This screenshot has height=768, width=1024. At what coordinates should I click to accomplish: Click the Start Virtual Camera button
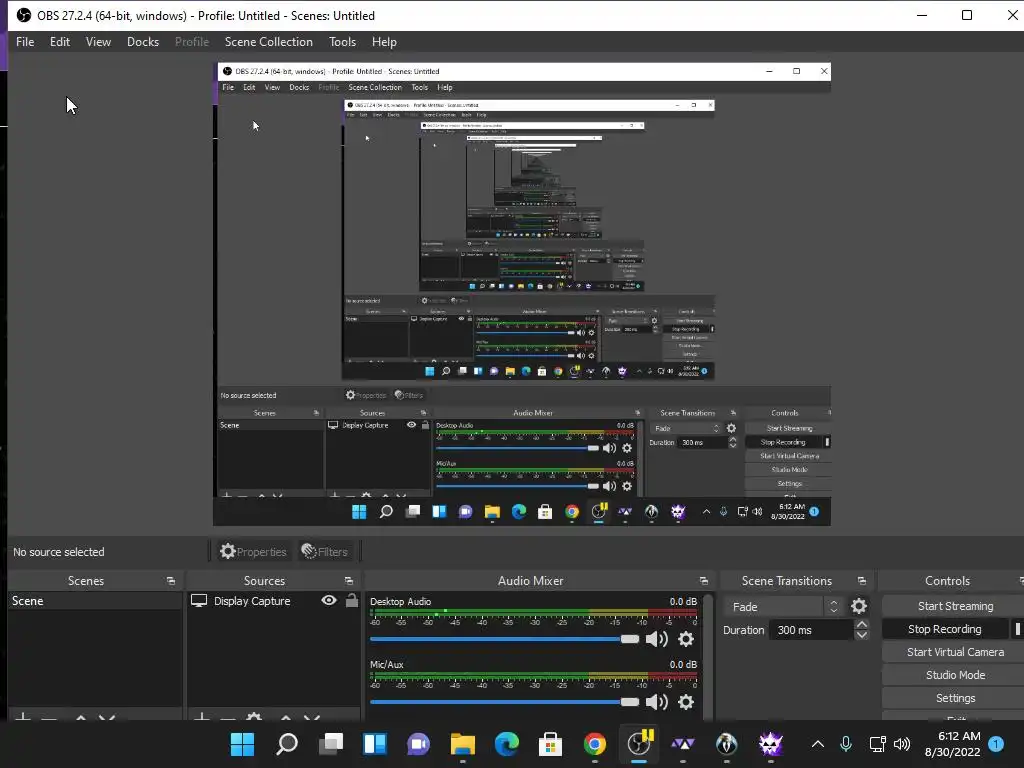[x=953, y=652]
